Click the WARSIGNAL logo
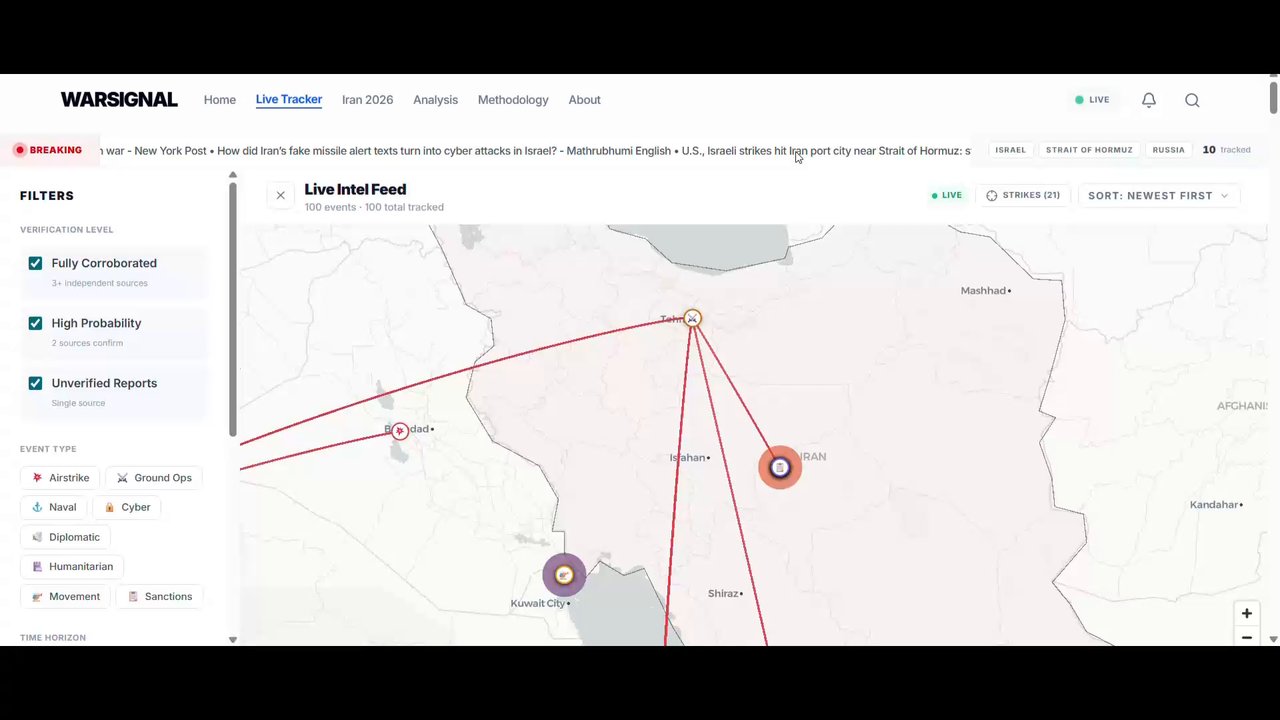The width and height of the screenshot is (1280, 720). [x=119, y=100]
